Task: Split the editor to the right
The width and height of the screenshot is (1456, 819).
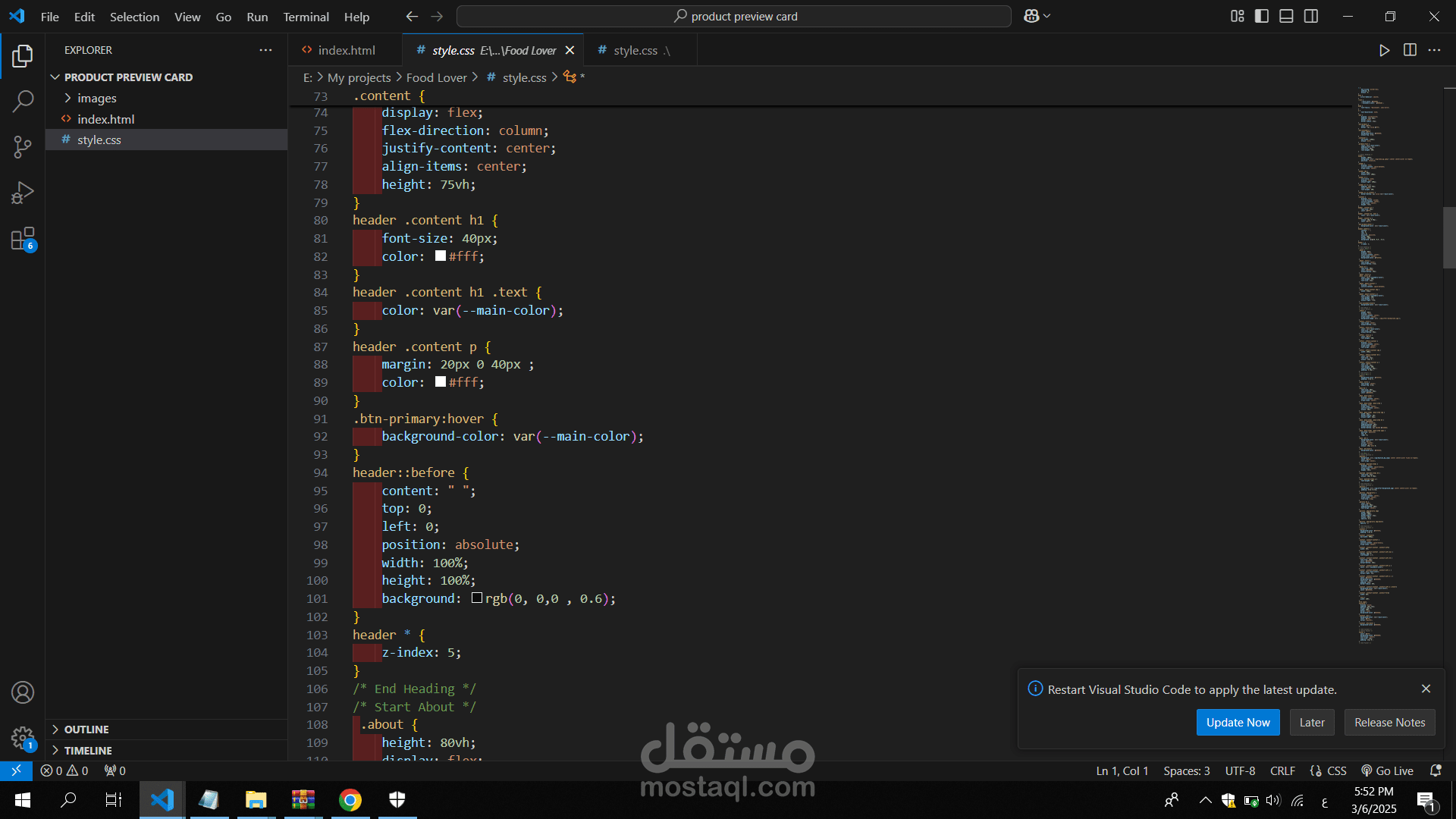Action: click(1410, 50)
